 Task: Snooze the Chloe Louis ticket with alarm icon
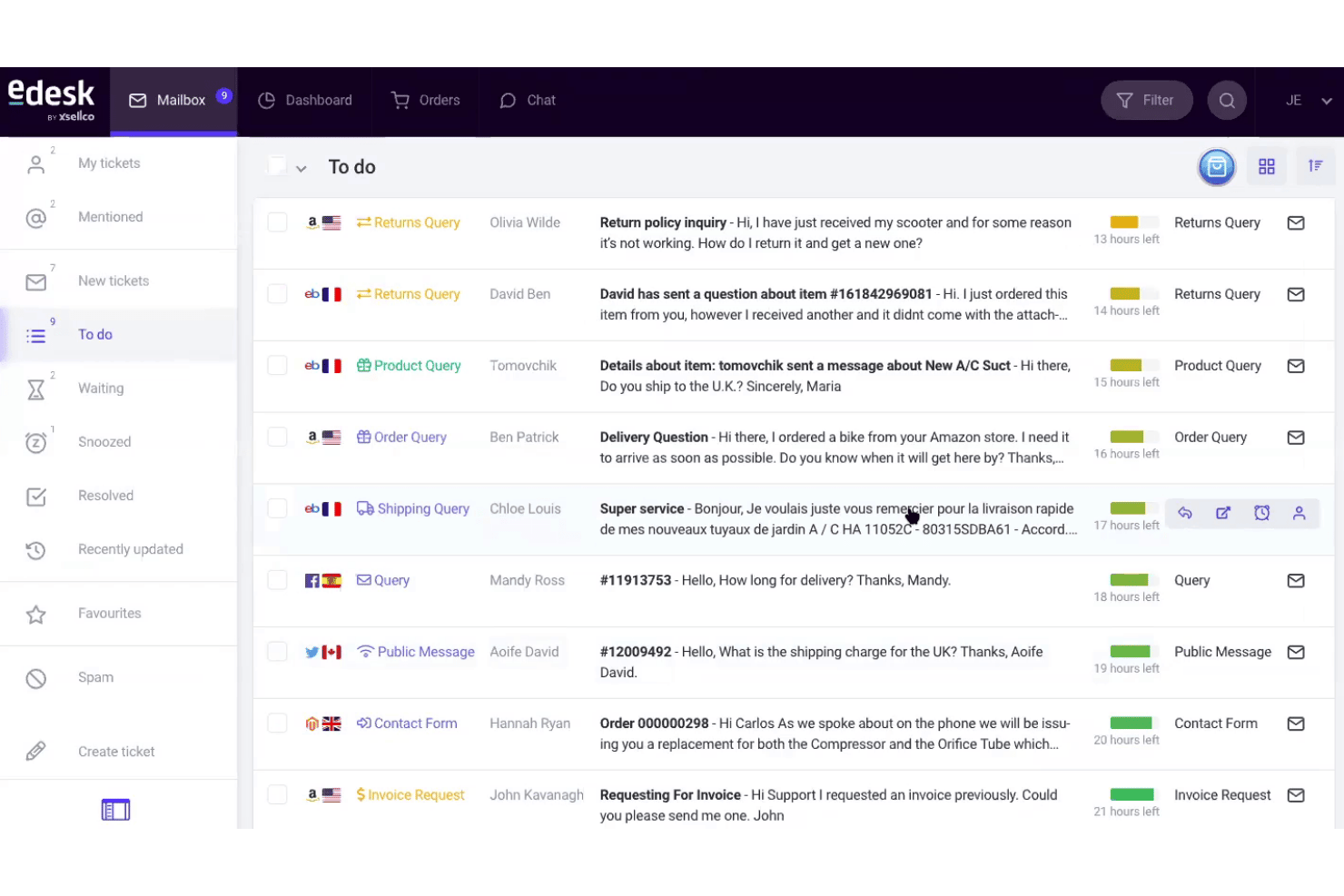[1261, 514]
